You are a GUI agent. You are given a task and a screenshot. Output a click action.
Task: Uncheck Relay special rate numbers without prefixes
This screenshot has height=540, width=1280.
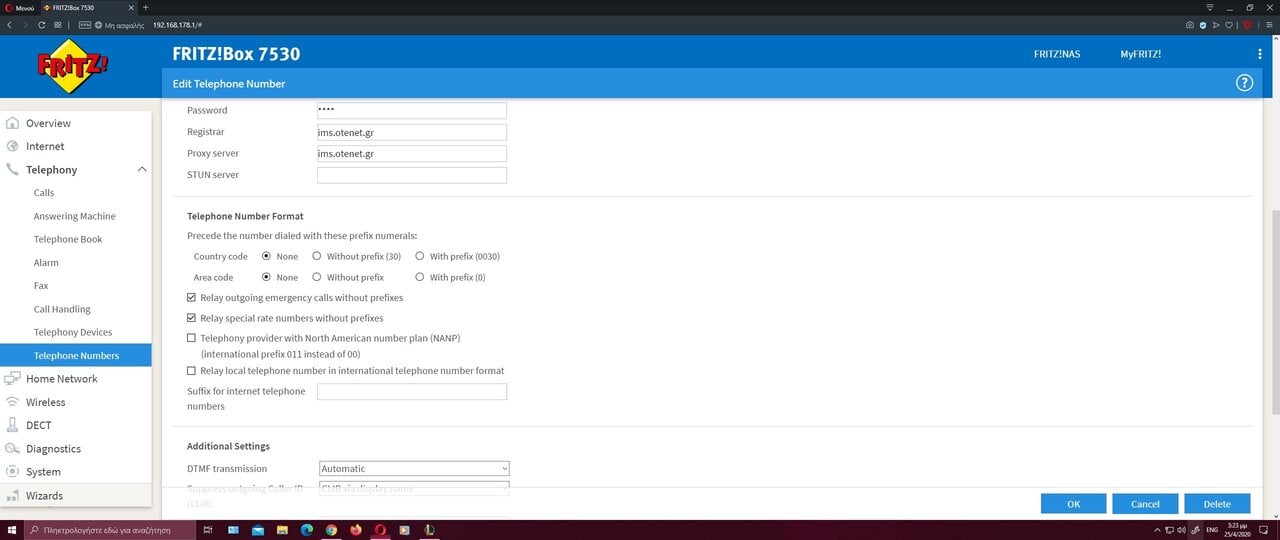point(192,318)
